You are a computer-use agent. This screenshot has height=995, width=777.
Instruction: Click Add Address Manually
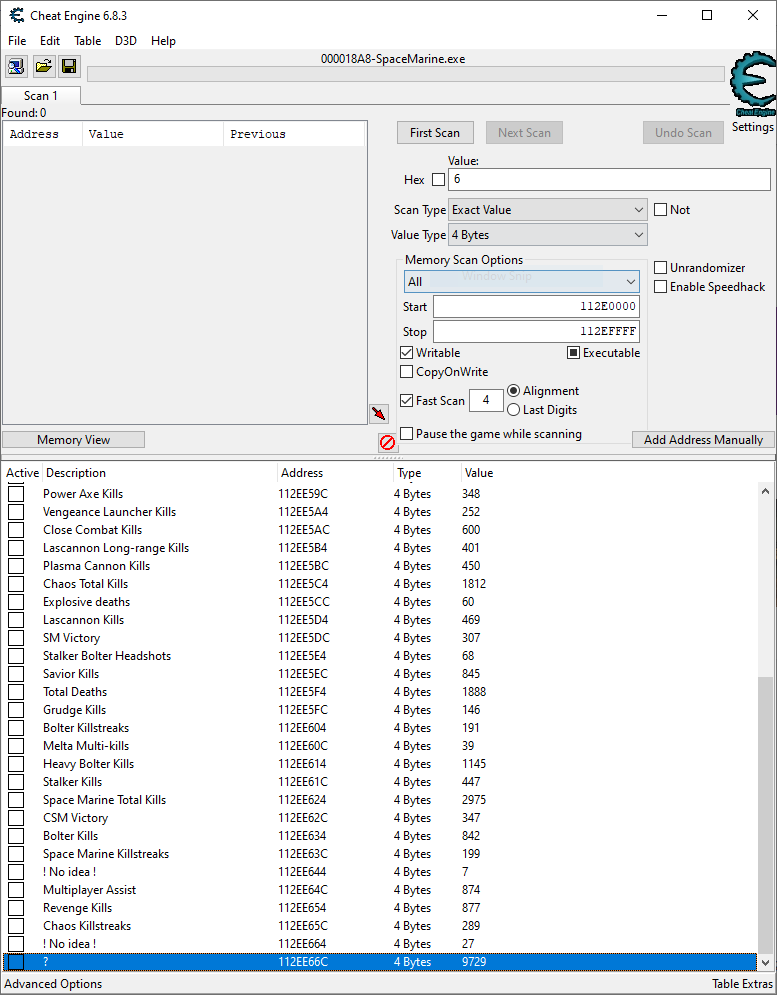[703, 440]
